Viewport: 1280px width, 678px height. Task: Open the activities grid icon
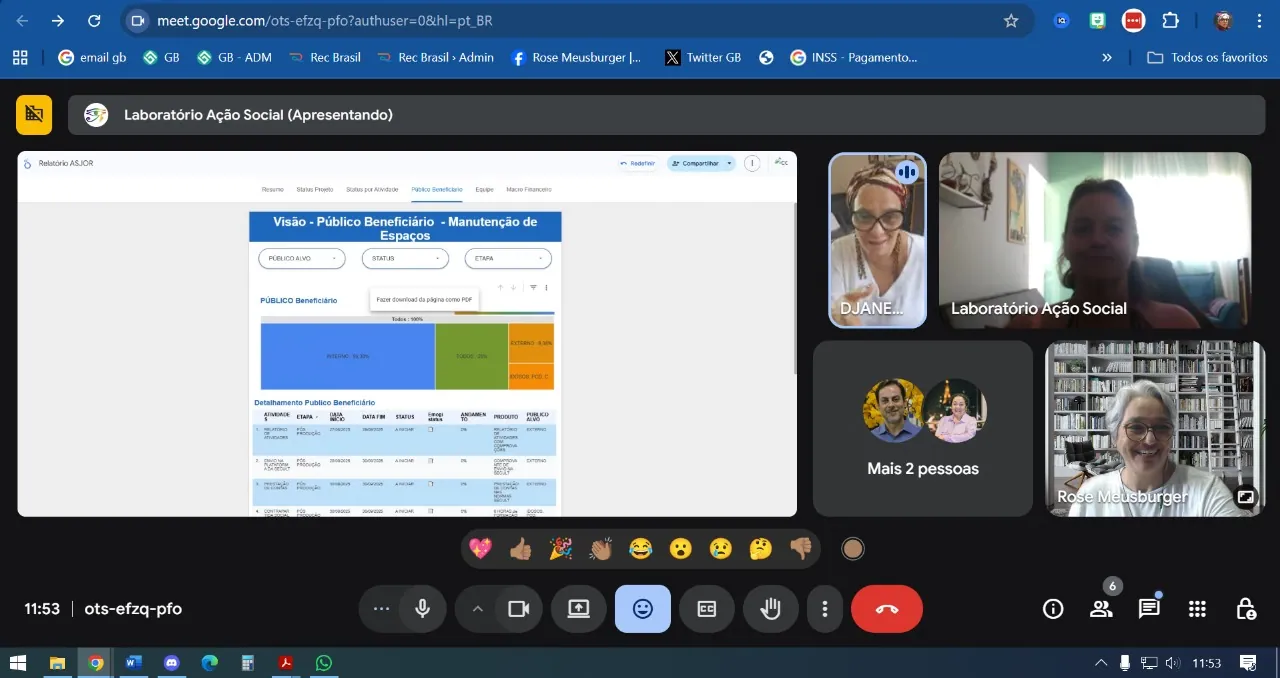coord(1197,609)
